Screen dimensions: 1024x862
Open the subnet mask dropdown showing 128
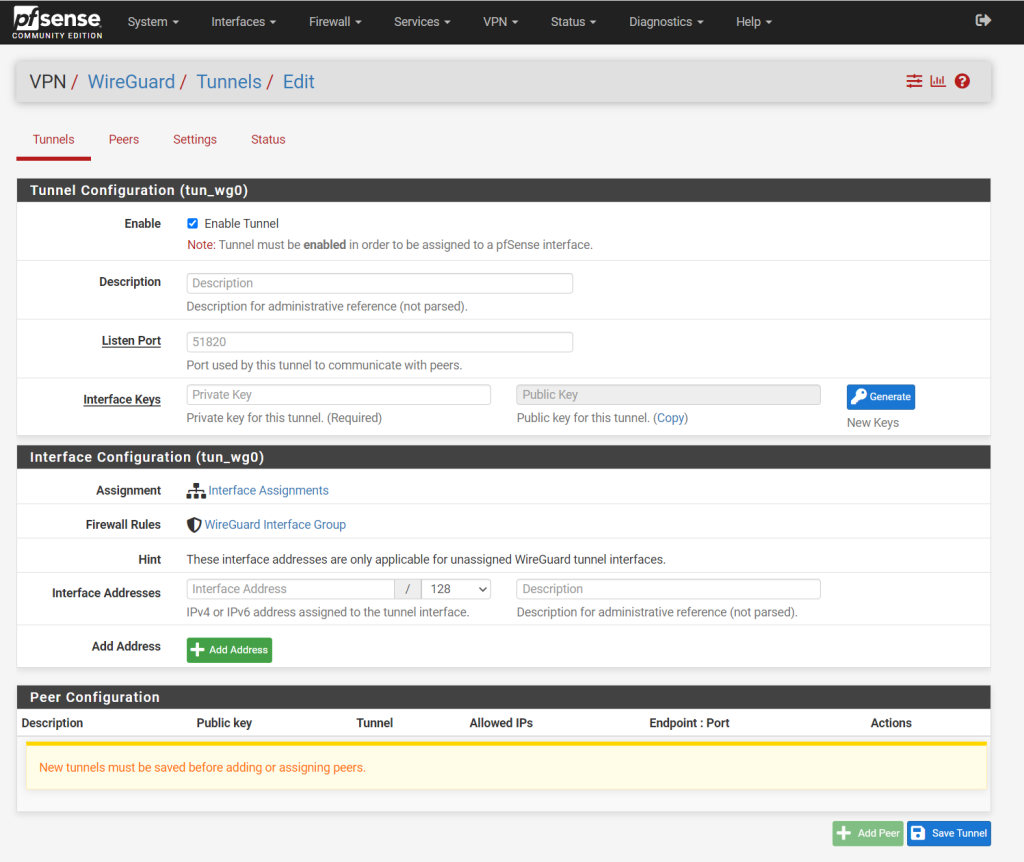click(x=456, y=589)
